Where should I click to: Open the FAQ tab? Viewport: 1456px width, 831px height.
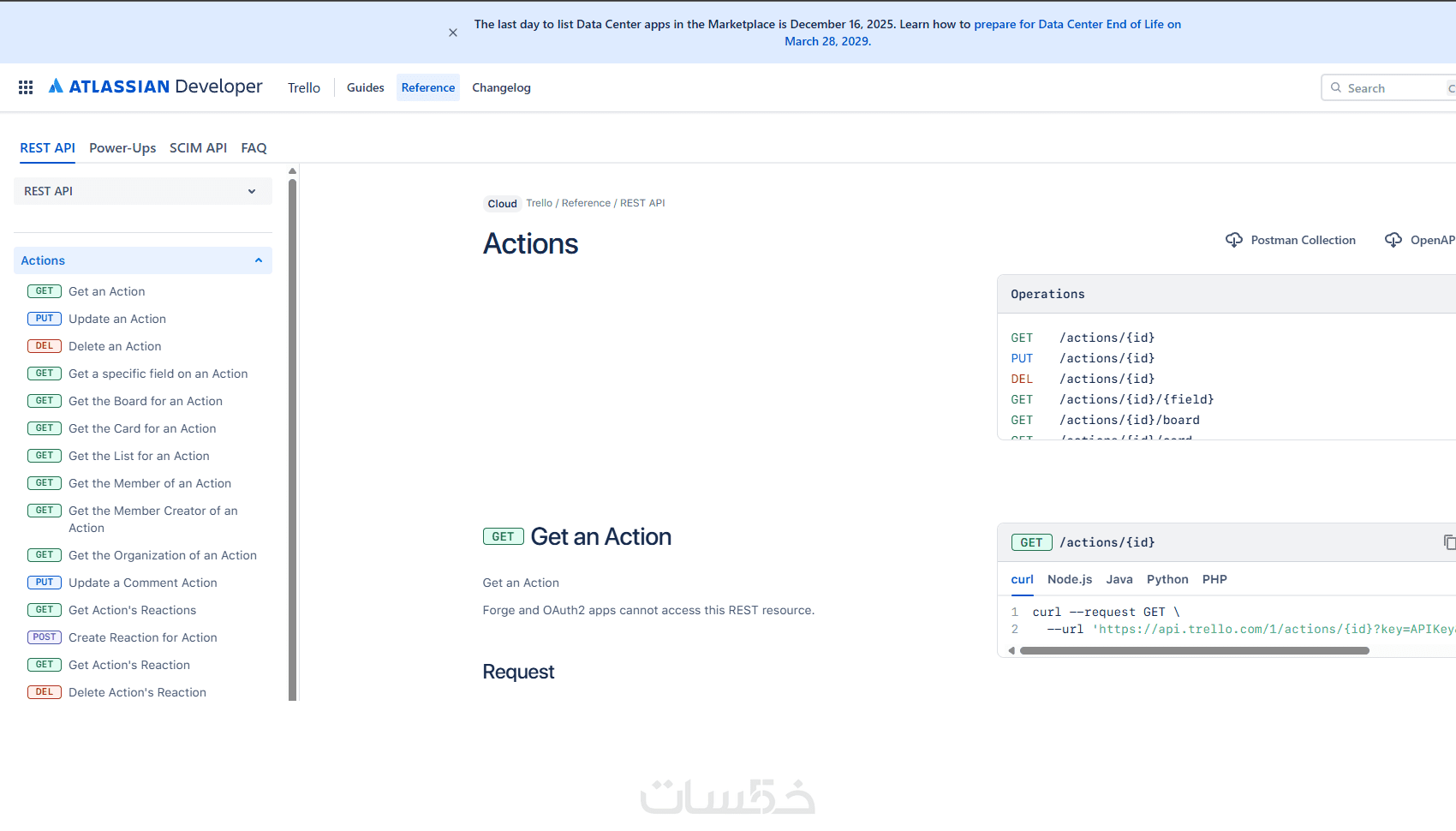click(254, 148)
